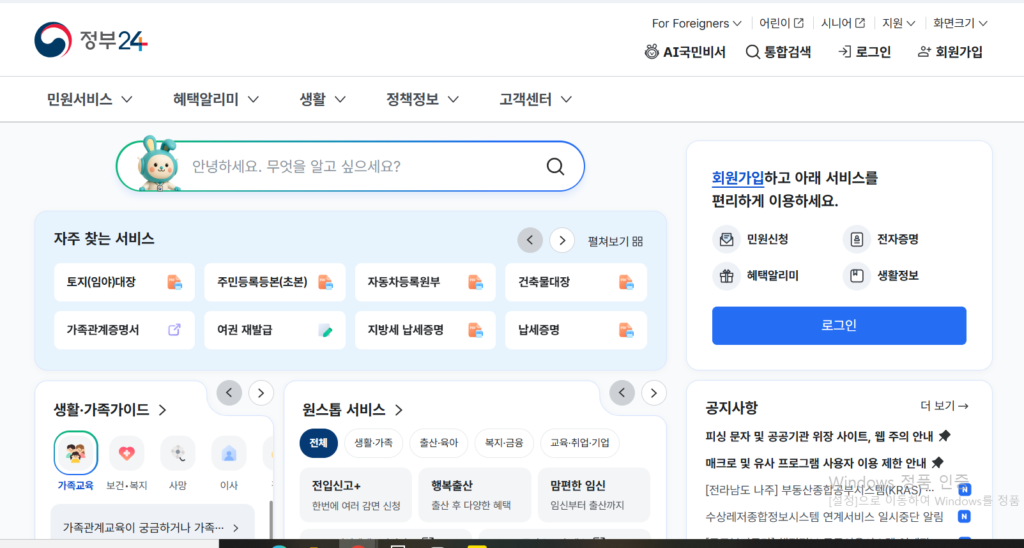The height and width of the screenshot is (548, 1024).
Task: Expand the 생활 menu
Action: 323,99
